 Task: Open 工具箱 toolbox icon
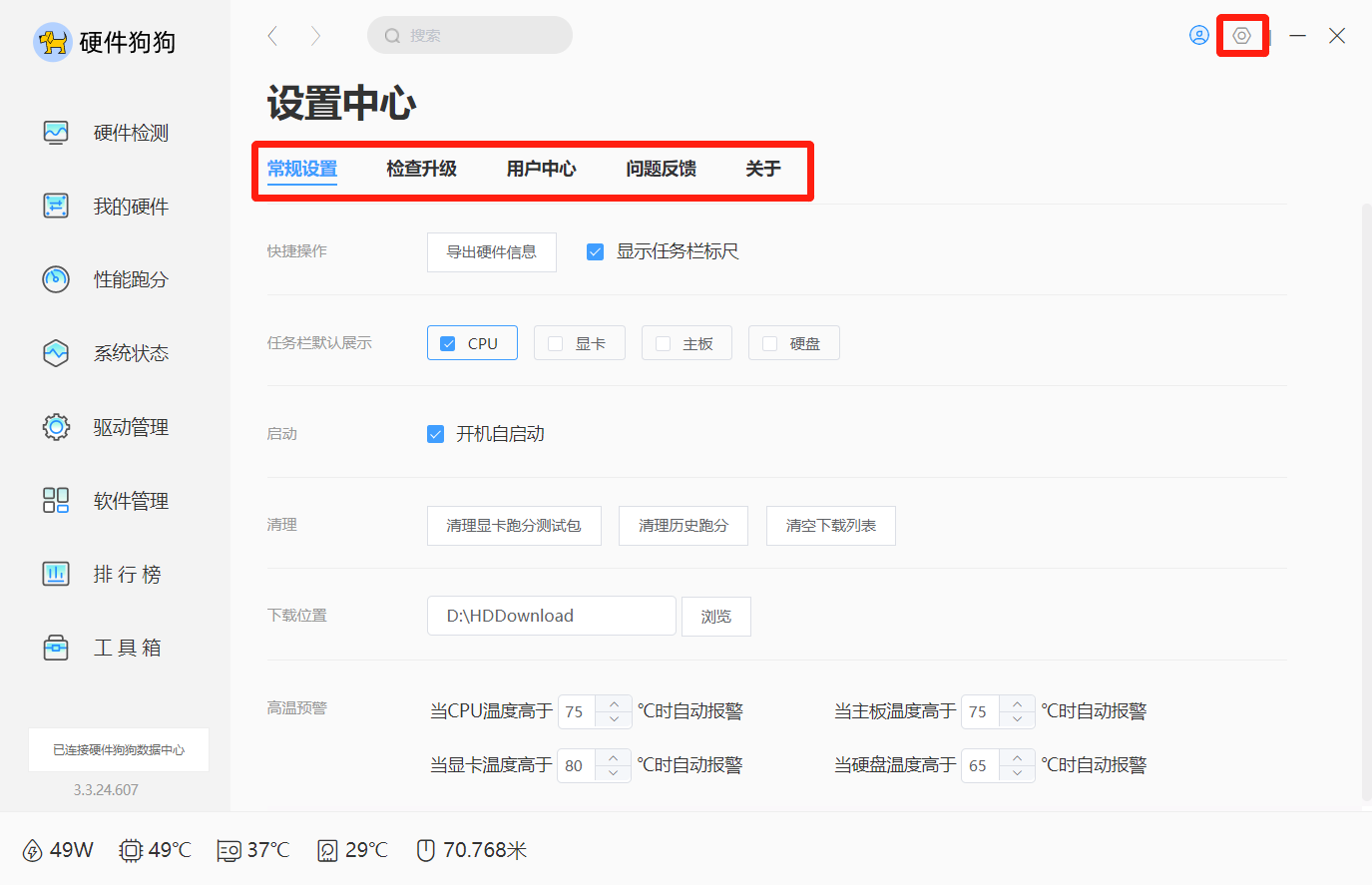click(x=56, y=648)
